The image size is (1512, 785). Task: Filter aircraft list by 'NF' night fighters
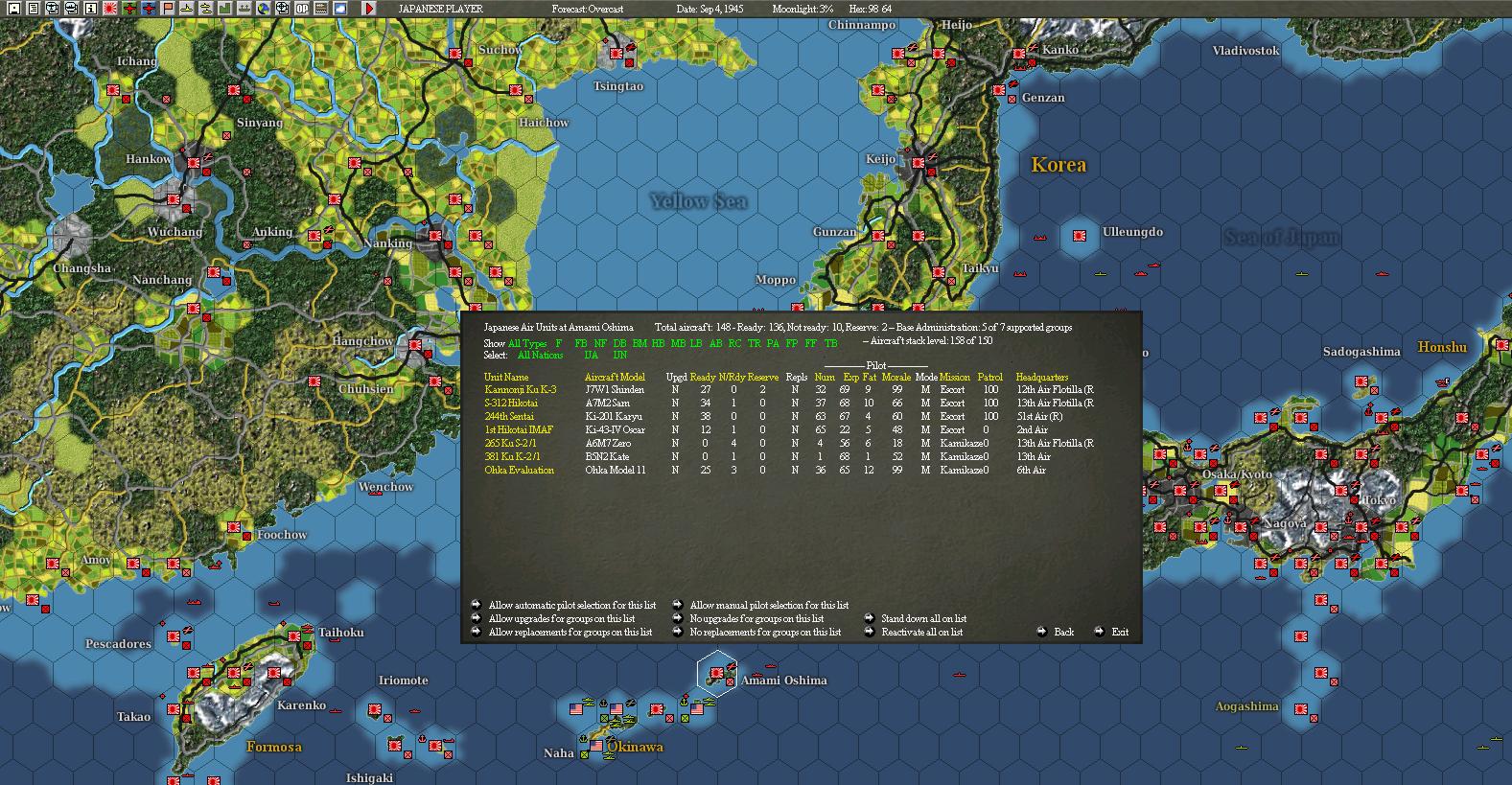click(600, 343)
